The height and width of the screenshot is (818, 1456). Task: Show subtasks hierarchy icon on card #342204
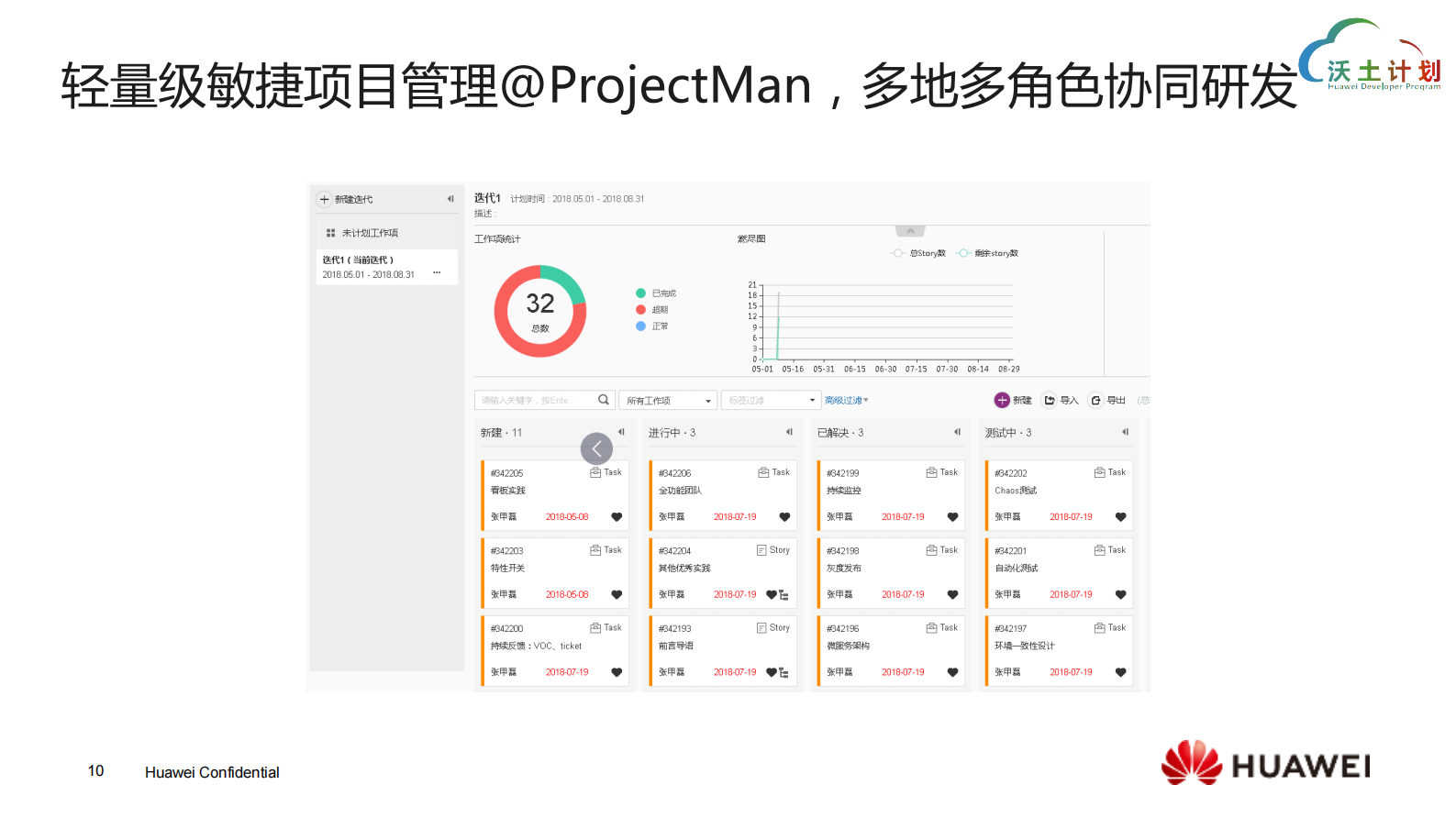point(784,595)
